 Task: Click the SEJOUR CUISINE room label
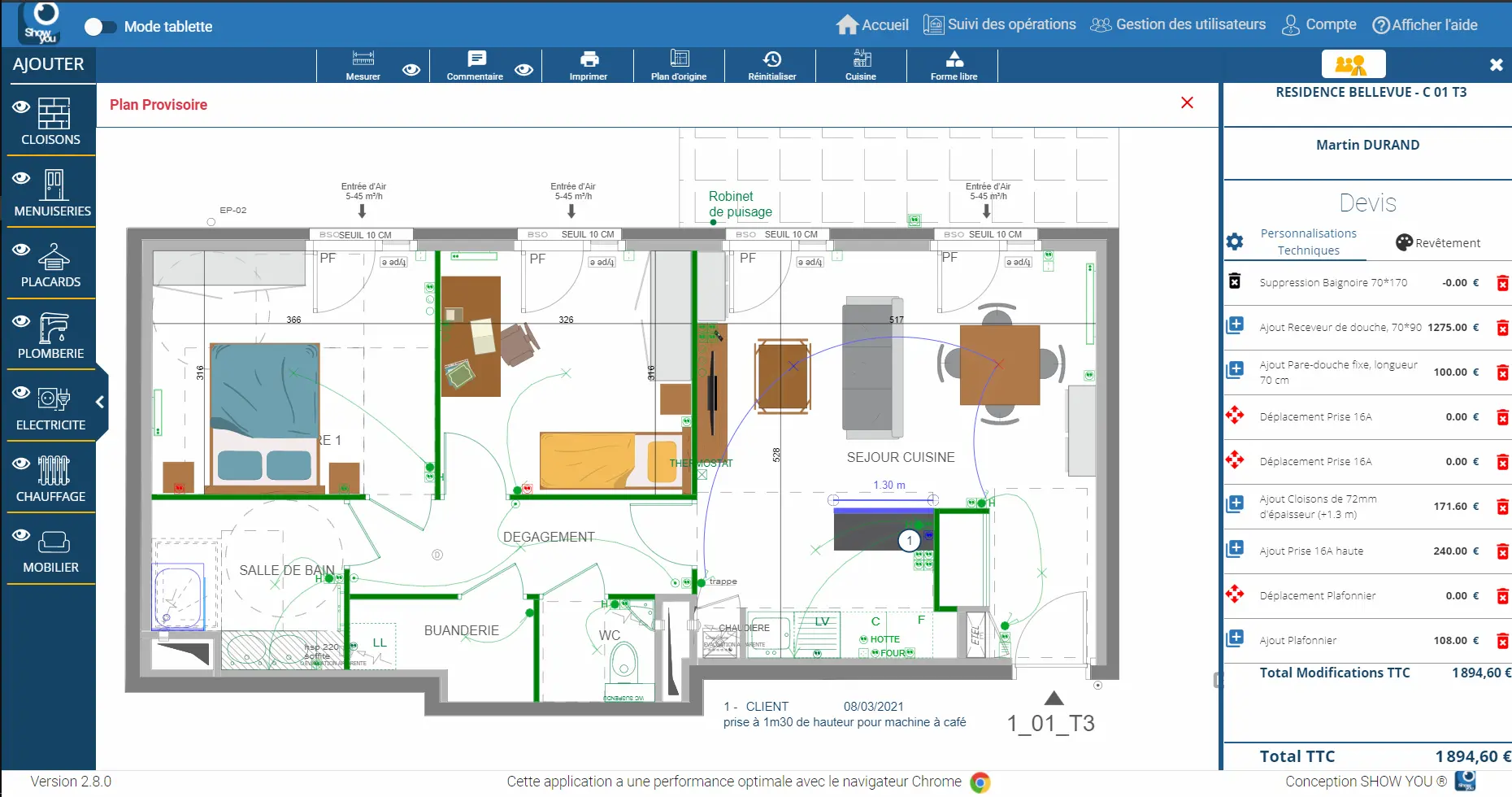[x=901, y=457]
